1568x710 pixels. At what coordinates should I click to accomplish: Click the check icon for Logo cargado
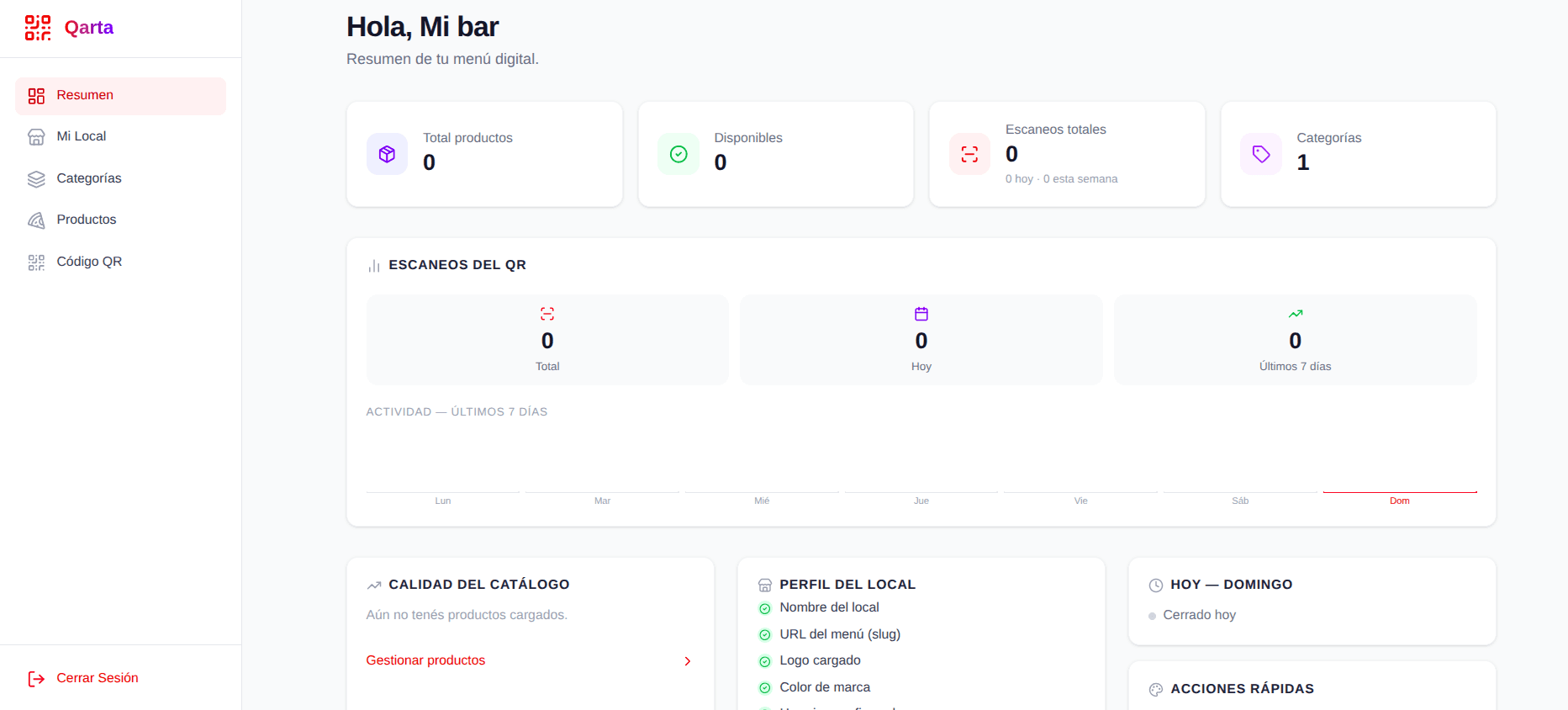765,661
